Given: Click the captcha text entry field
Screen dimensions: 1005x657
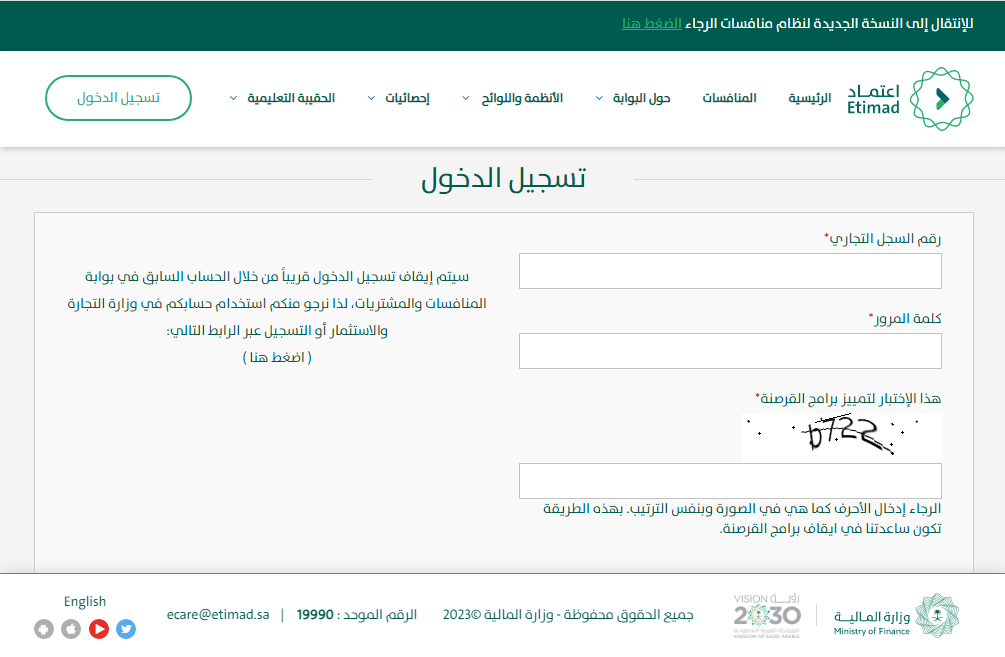Looking at the screenshot, I should pos(730,481).
